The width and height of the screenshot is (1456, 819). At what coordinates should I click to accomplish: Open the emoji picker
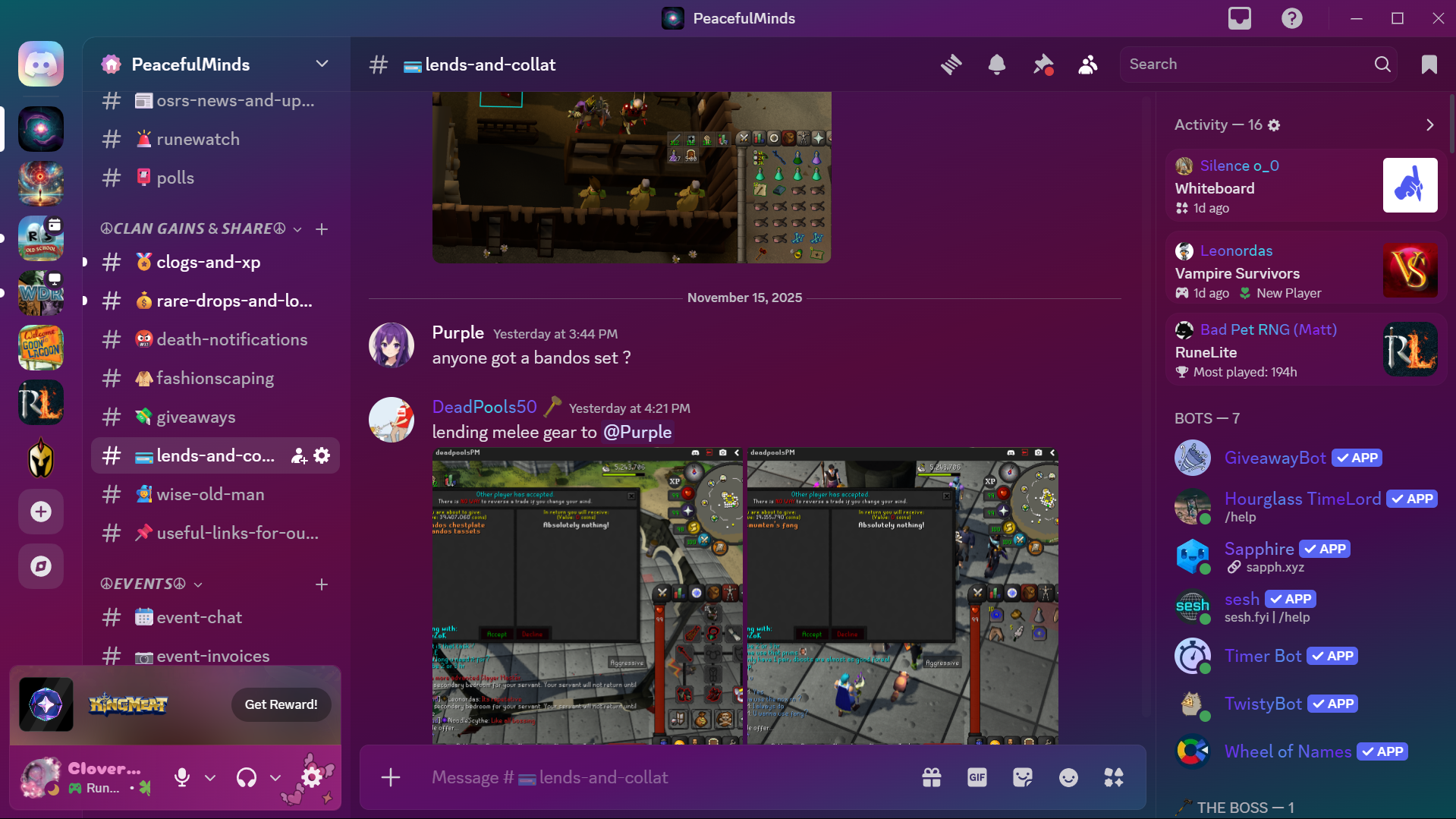point(1068,777)
